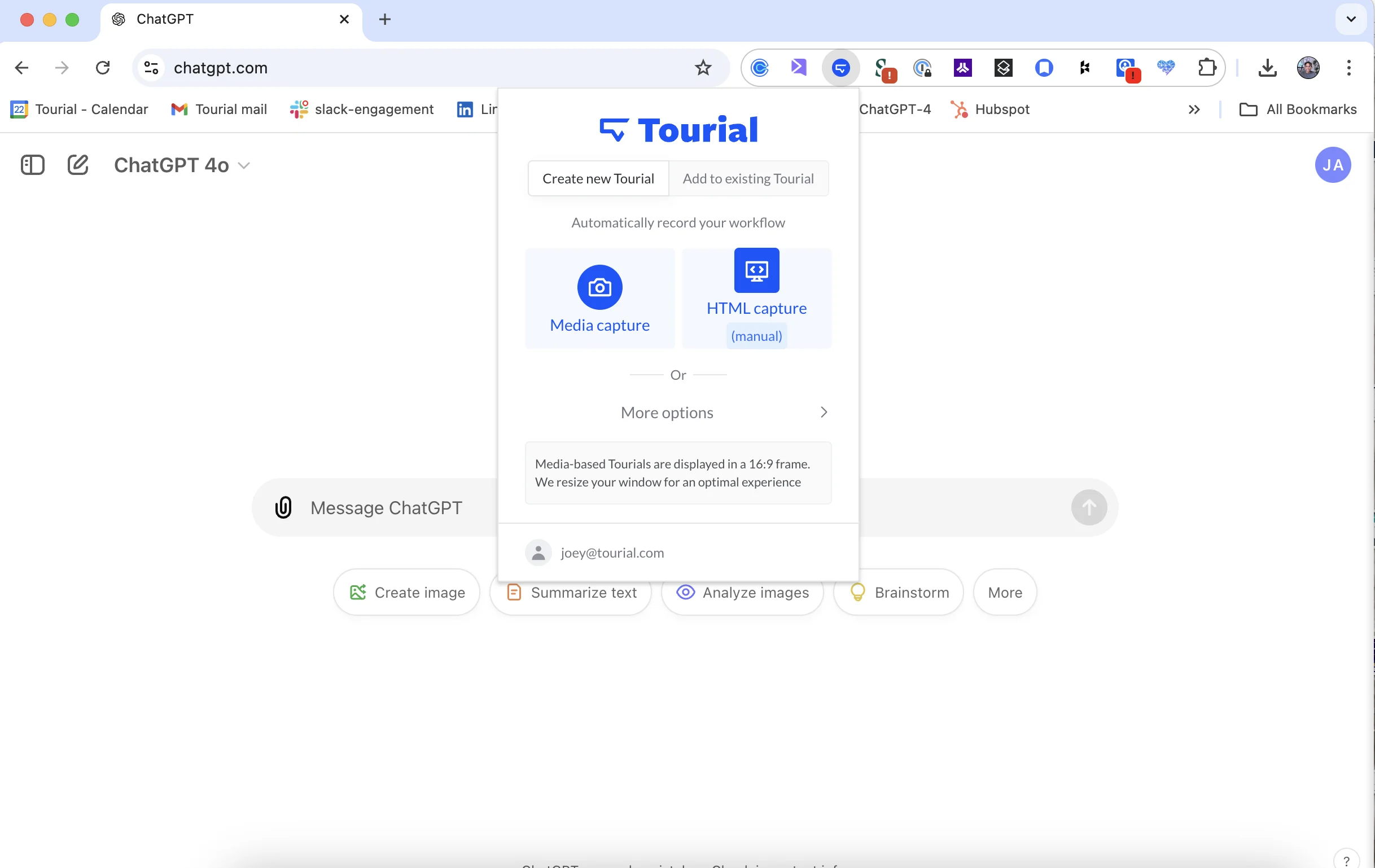
Task: Open the JA account avatar
Action: point(1333,165)
